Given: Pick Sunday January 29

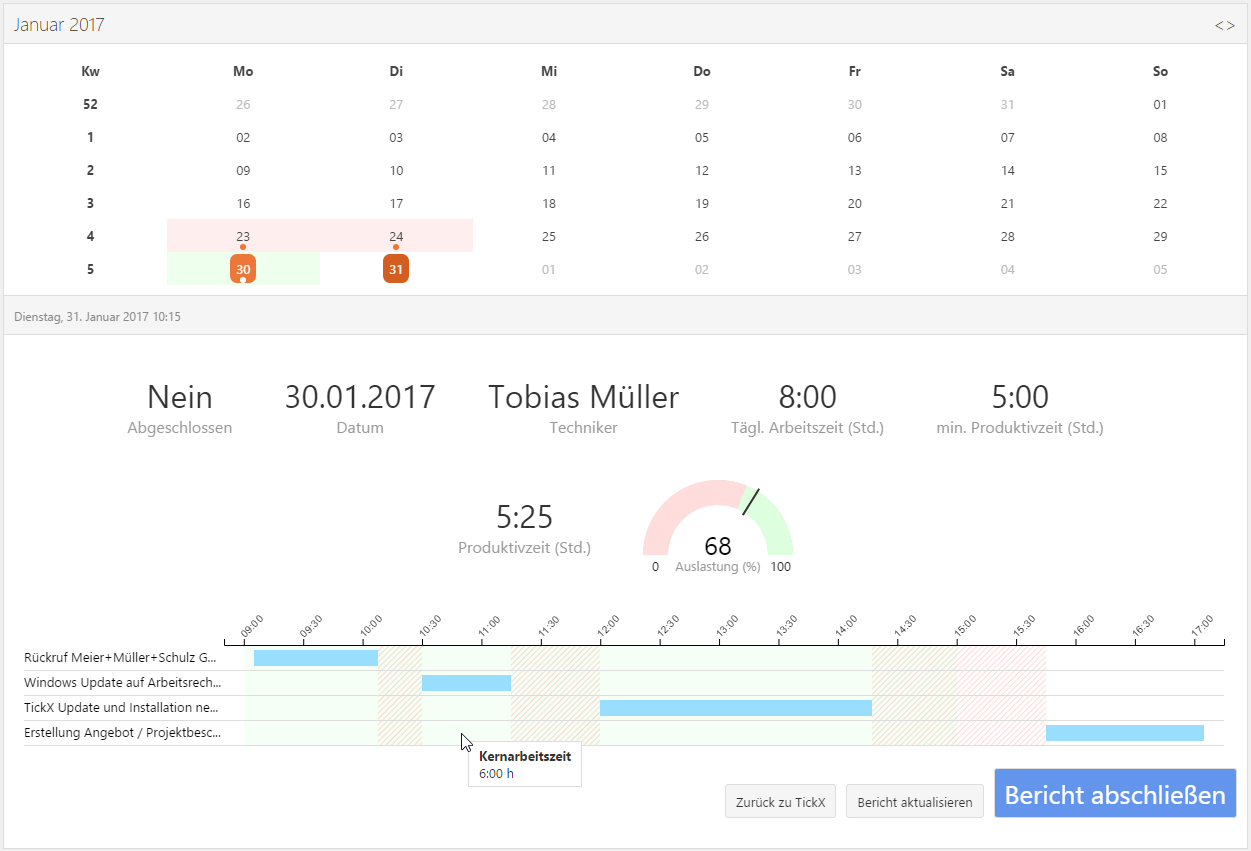Looking at the screenshot, I should tap(1160, 237).
